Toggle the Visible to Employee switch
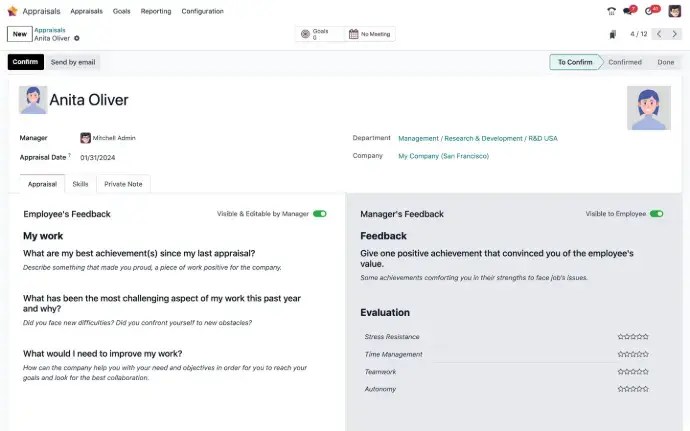 pos(656,214)
